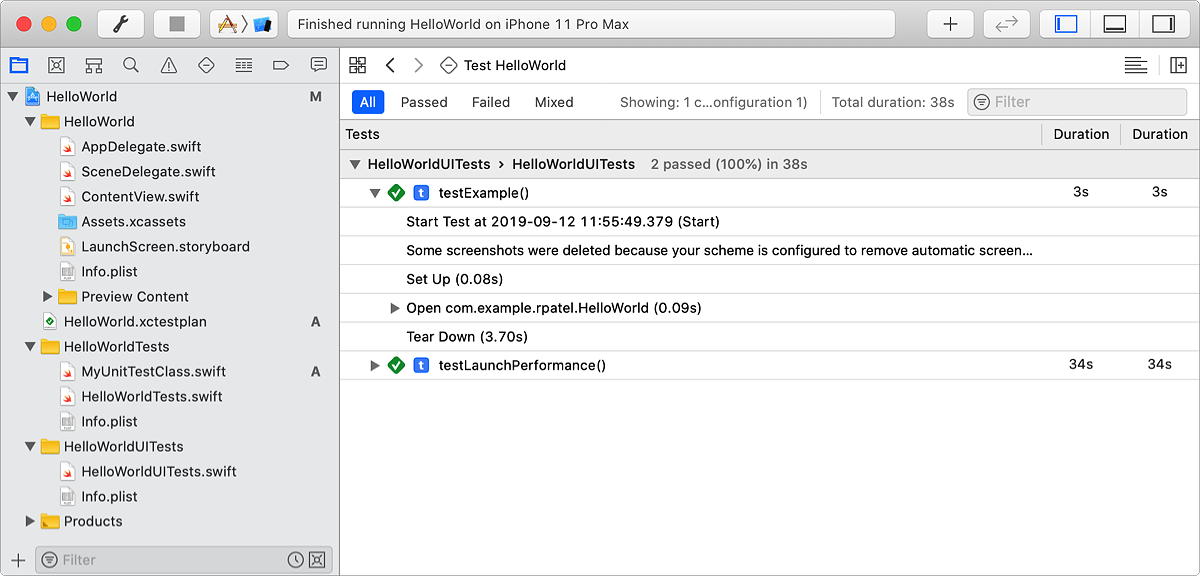The height and width of the screenshot is (576, 1200).
Task: Open HelloWorldTests.swift file
Action: pos(152,397)
